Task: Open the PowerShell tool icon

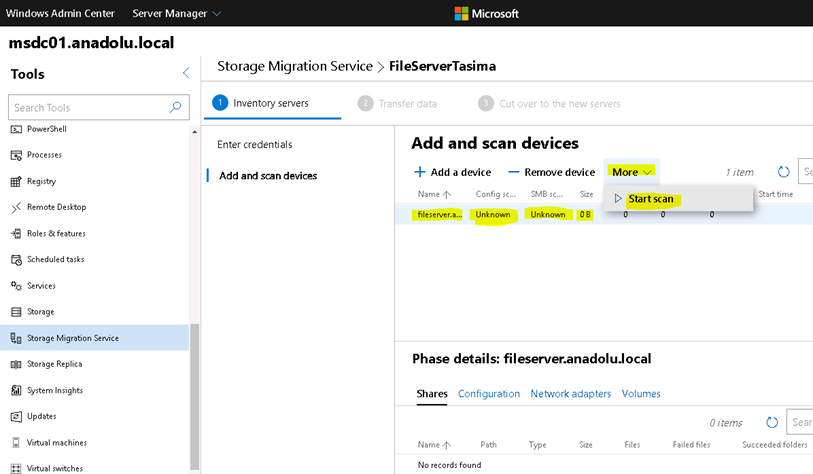Action: pyautogui.click(x=16, y=129)
